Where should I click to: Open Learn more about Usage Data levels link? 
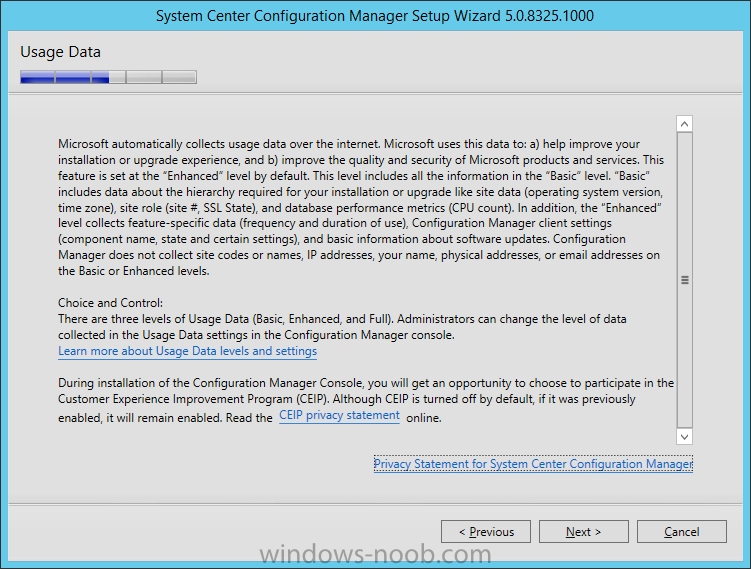[187, 351]
